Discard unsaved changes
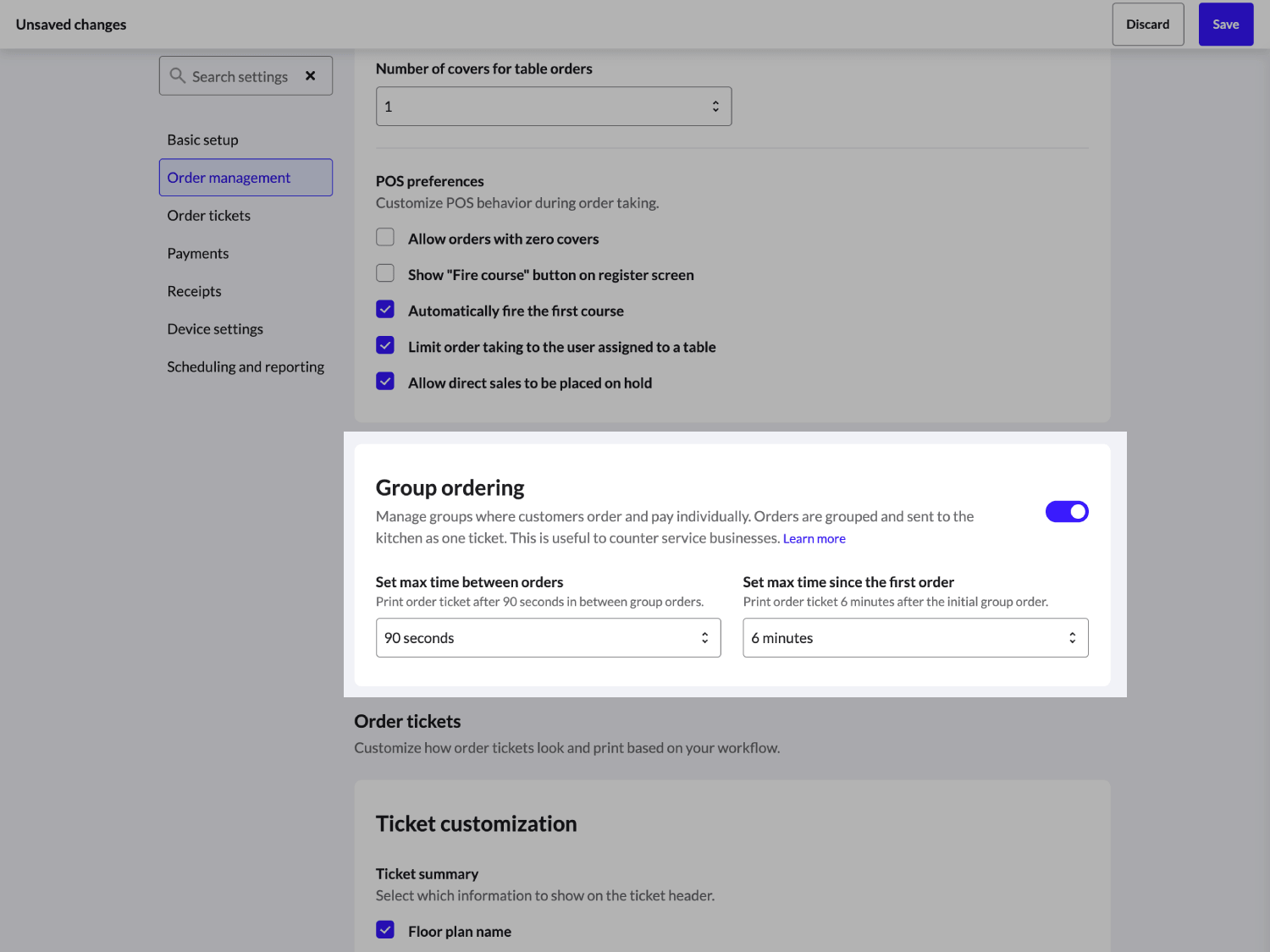 click(x=1148, y=25)
